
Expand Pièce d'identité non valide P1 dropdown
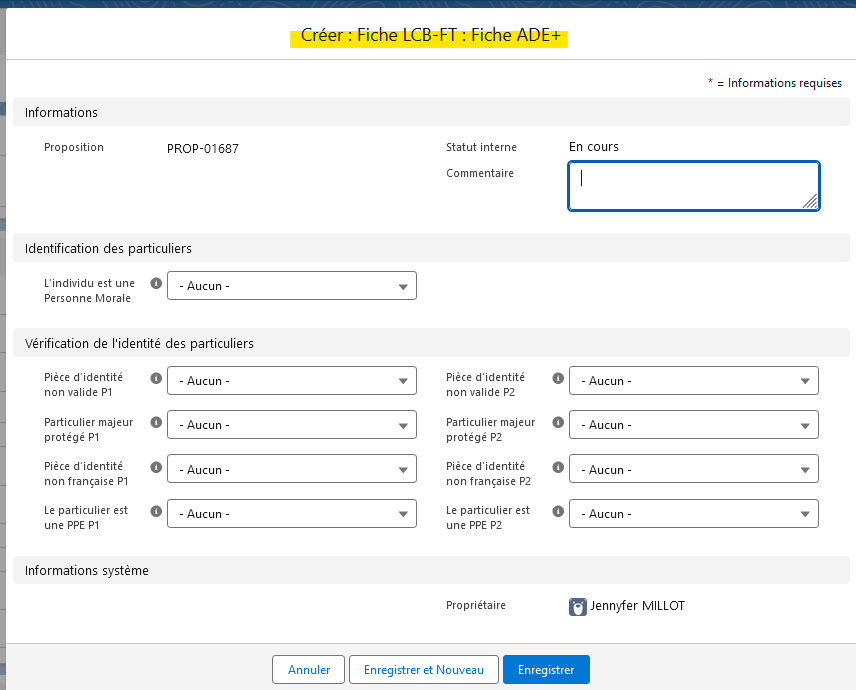click(291, 381)
